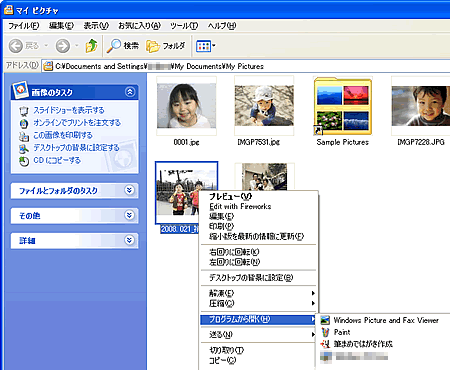450x370 pixels.
Task: Choose プレビュー(V) from context menu
Action: [258, 197]
